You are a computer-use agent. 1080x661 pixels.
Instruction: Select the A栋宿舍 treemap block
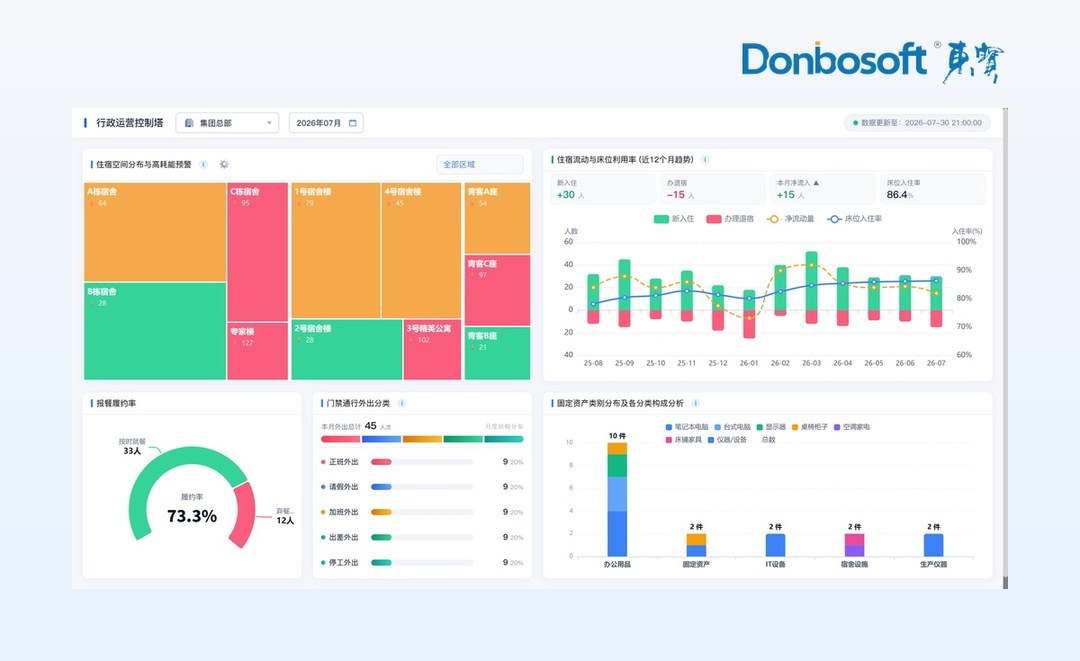[155, 231]
